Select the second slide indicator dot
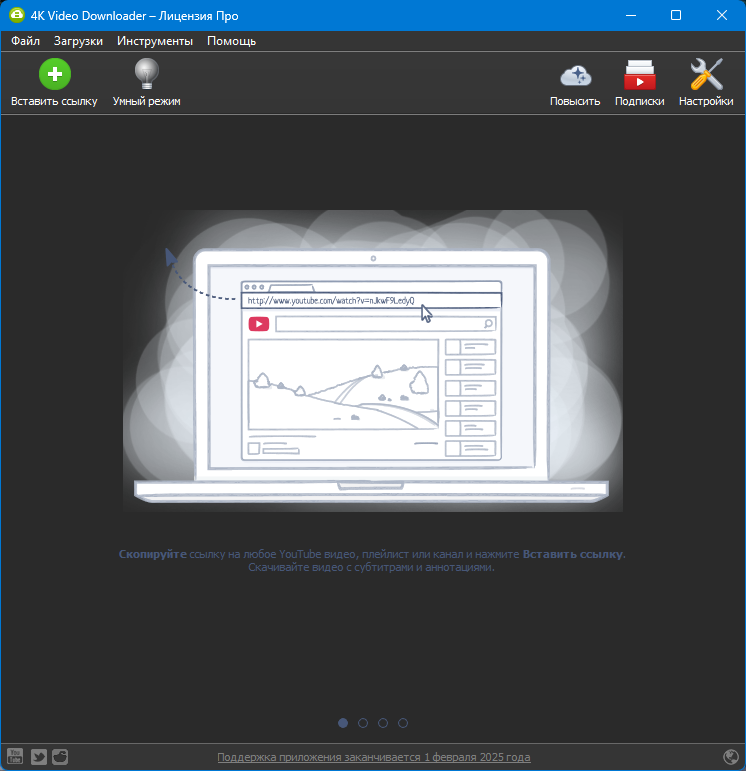This screenshot has height=771, width=746. [363, 723]
